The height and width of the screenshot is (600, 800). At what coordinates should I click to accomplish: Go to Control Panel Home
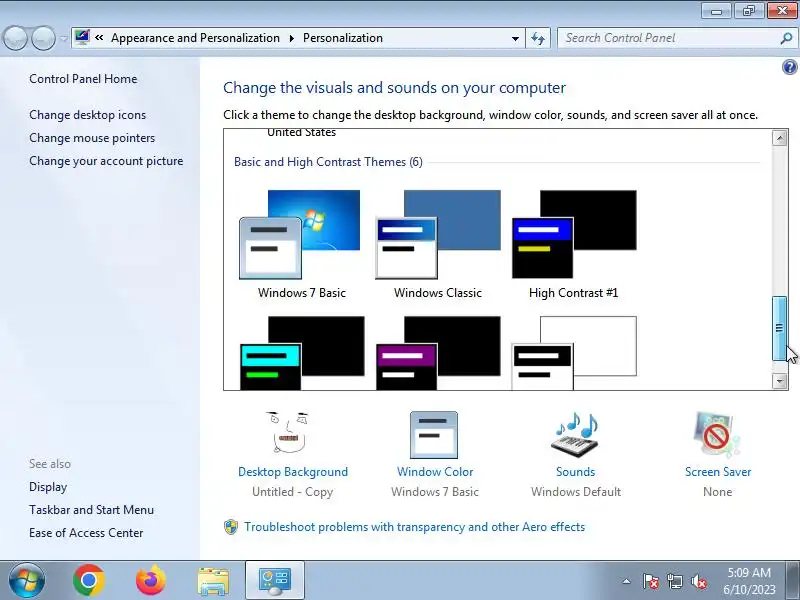click(x=83, y=79)
